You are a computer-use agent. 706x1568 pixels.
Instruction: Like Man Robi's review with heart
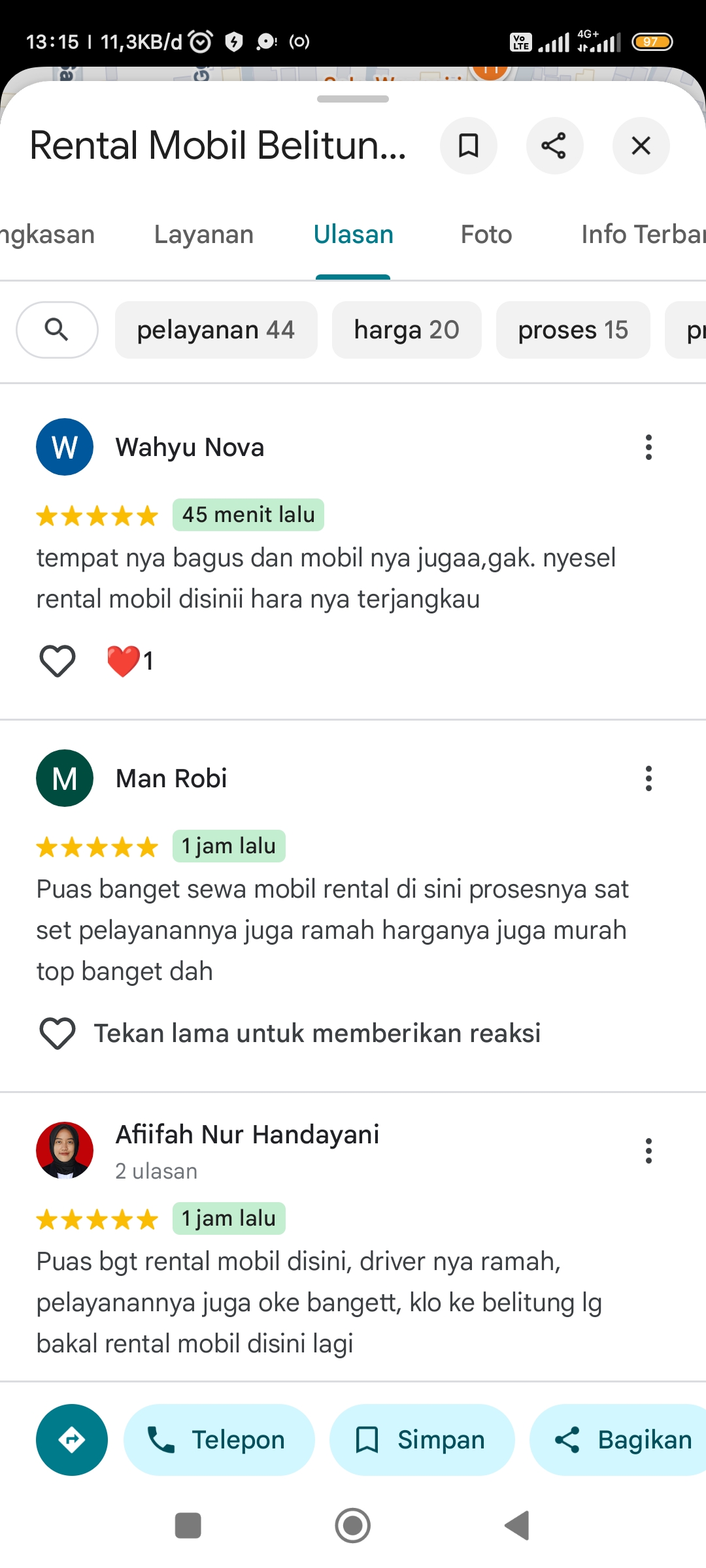58,1034
